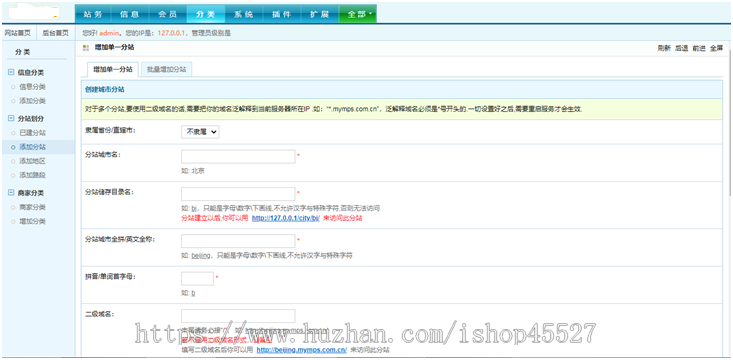Go to 网站首页 tab
The image size is (733, 360).
click(x=18, y=33)
